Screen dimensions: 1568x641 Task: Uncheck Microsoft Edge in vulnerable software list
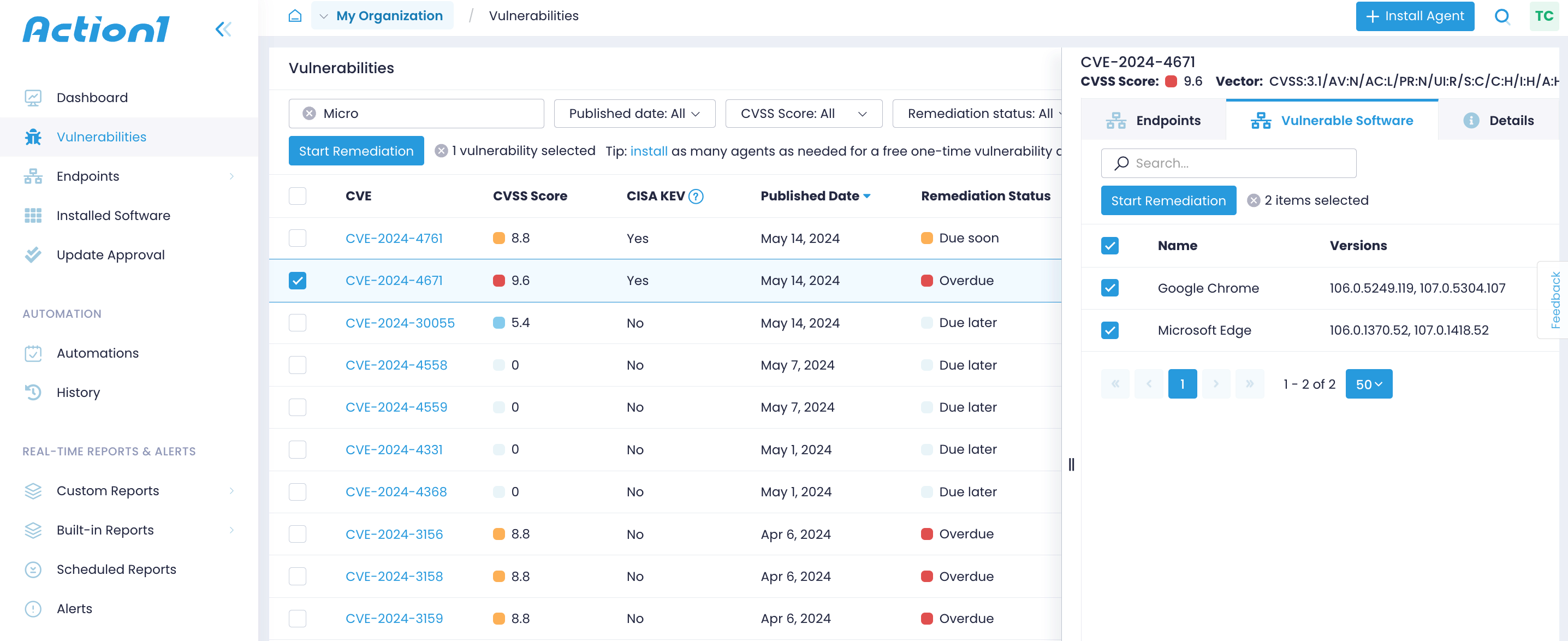point(1109,330)
